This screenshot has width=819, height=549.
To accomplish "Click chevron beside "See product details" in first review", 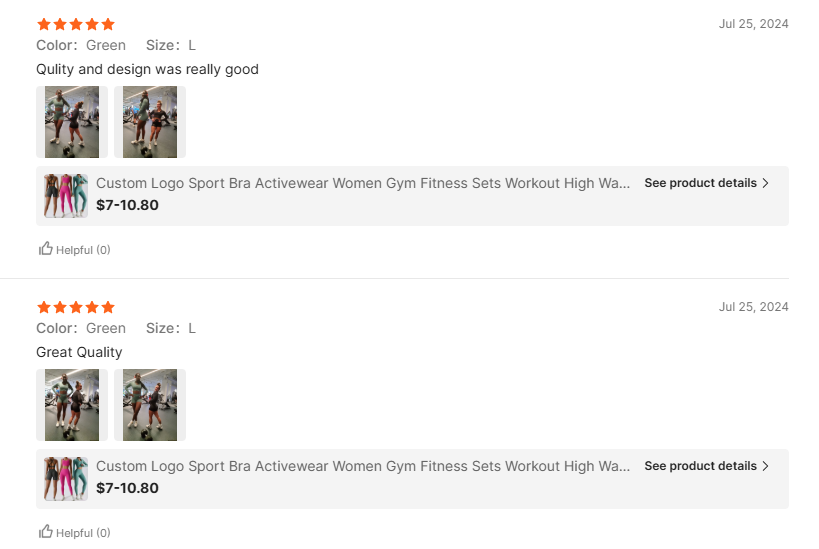I will click(766, 183).
